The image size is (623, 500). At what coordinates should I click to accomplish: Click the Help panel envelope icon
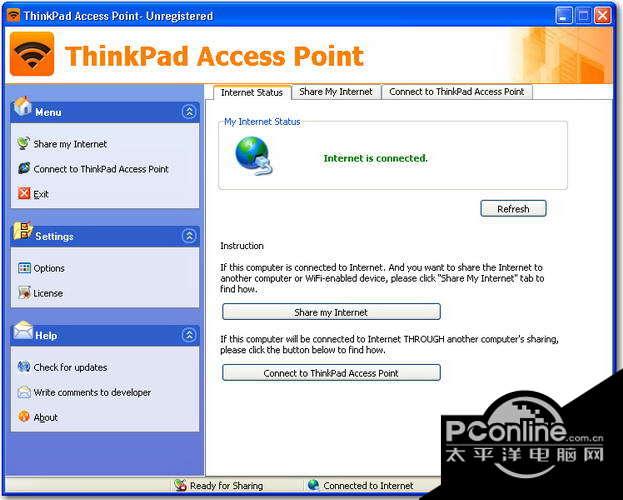[x=23, y=330]
